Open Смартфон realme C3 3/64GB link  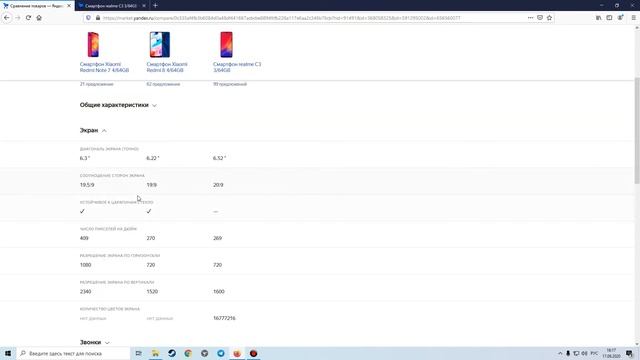237,67
